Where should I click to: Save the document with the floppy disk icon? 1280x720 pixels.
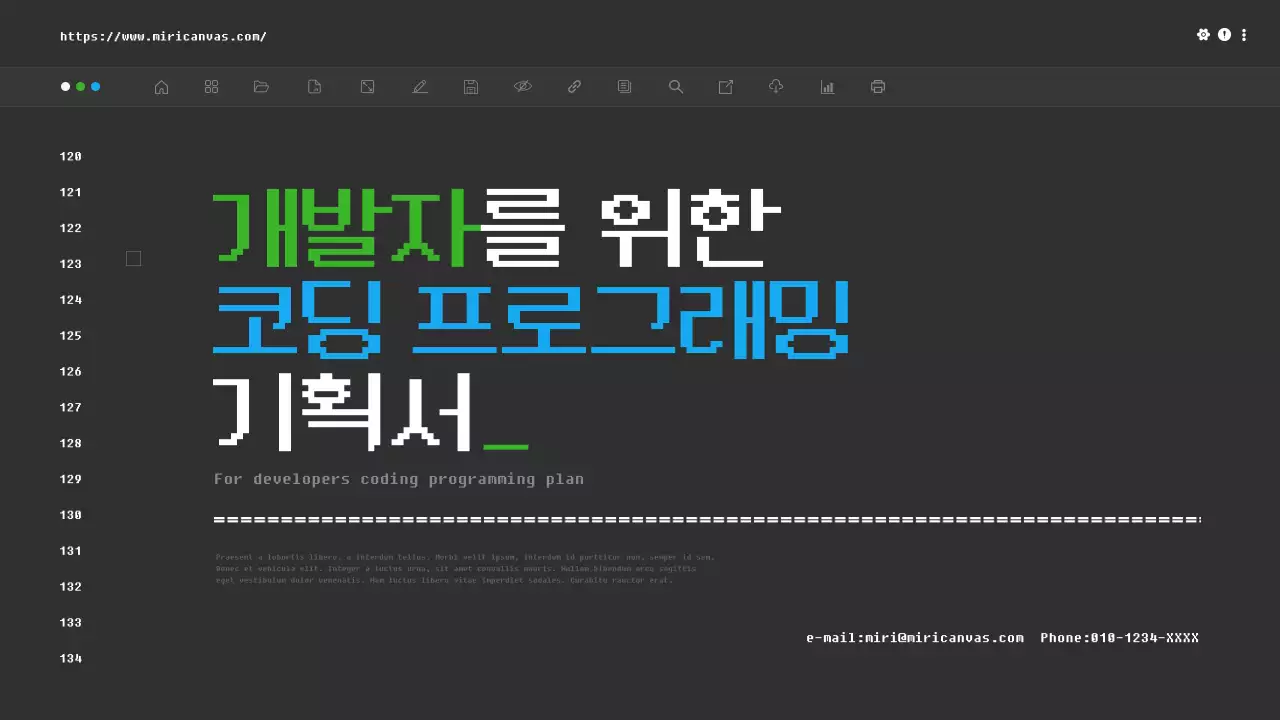(x=471, y=86)
